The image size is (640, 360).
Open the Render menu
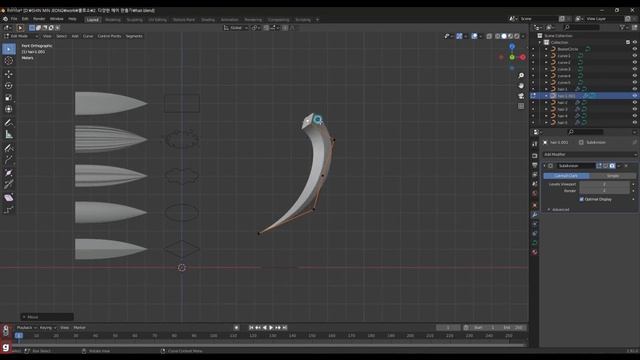pyautogui.click(x=39, y=19)
